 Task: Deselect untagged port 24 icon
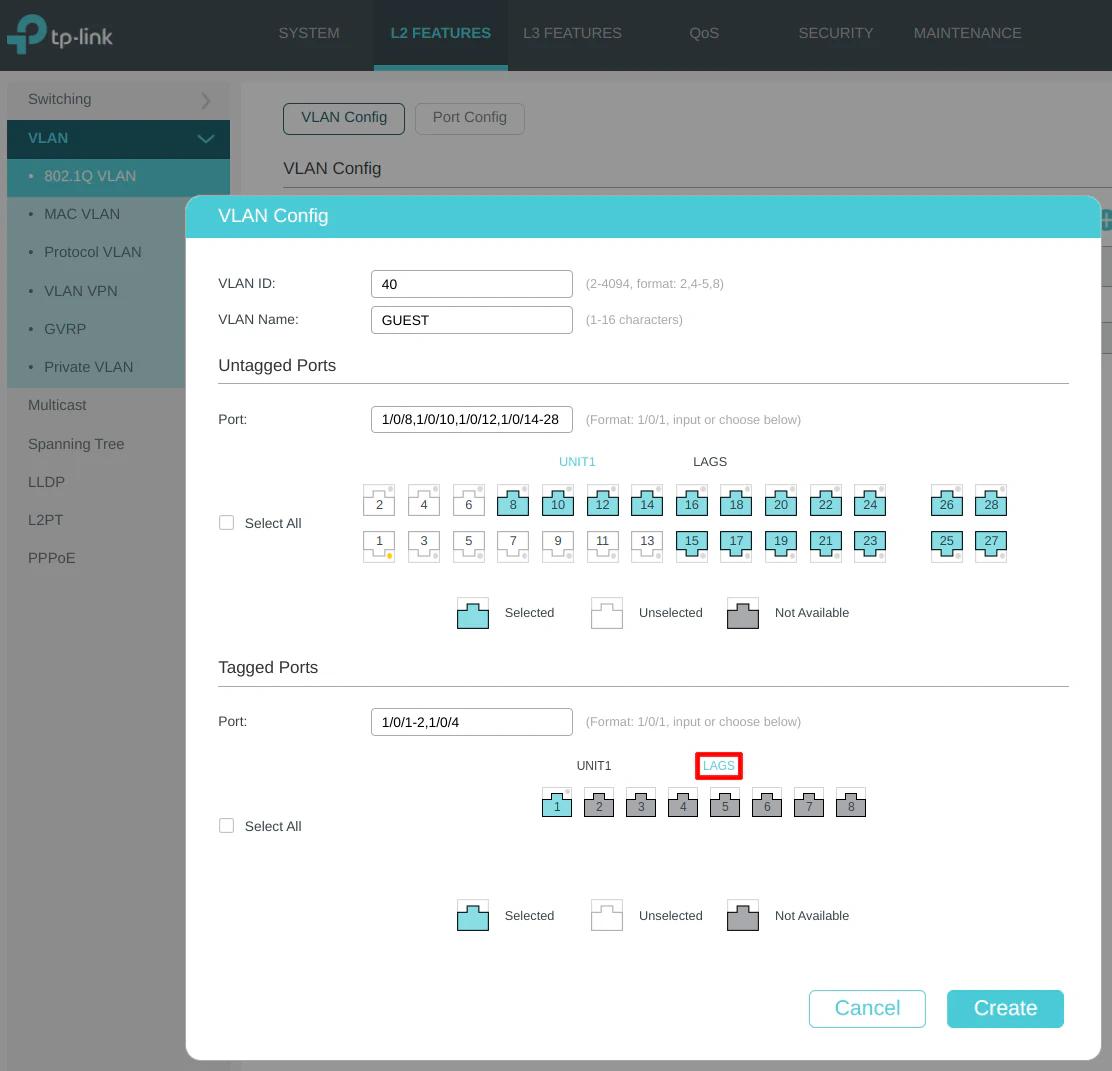tap(870, 501)
